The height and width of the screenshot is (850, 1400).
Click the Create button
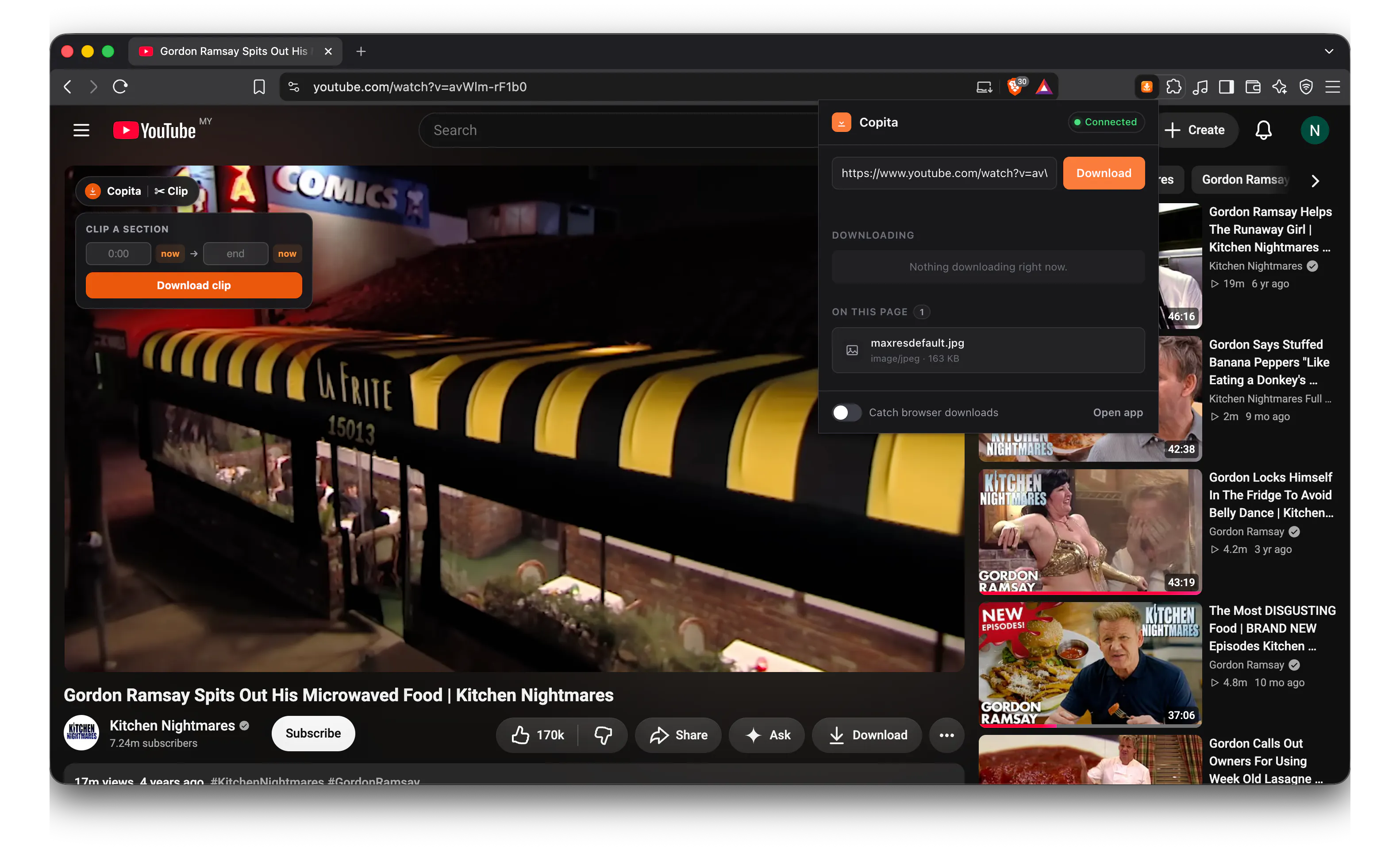pyautogui.click(x=1195, y=130)
